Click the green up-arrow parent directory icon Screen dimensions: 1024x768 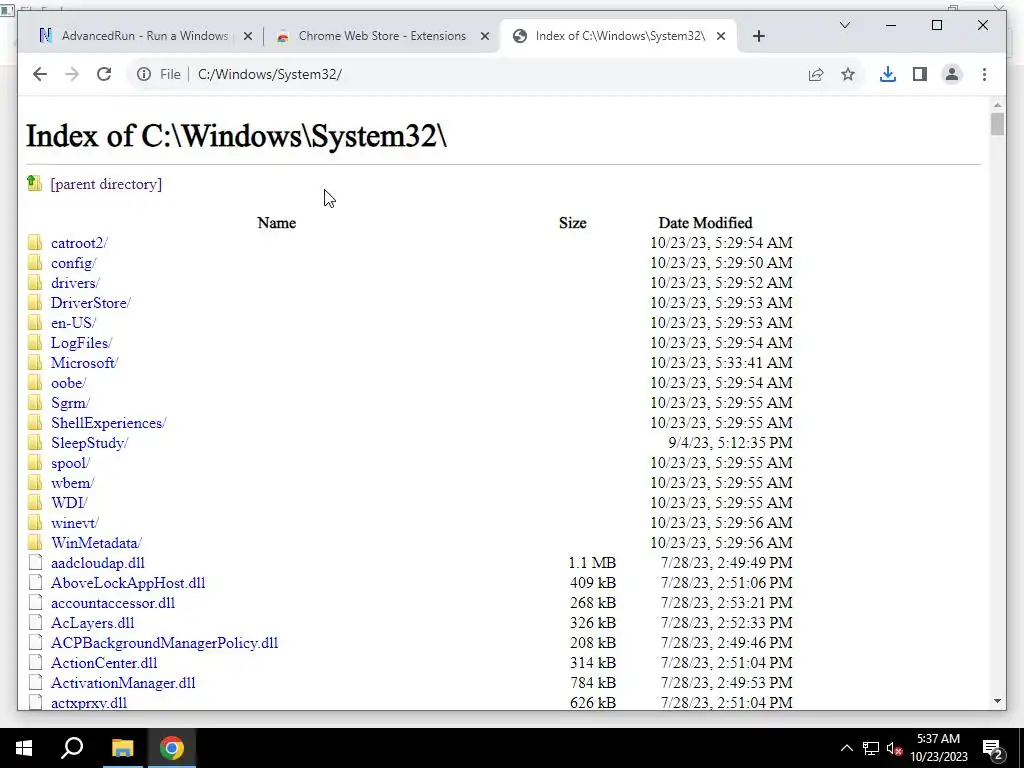(x=35, y=184)
